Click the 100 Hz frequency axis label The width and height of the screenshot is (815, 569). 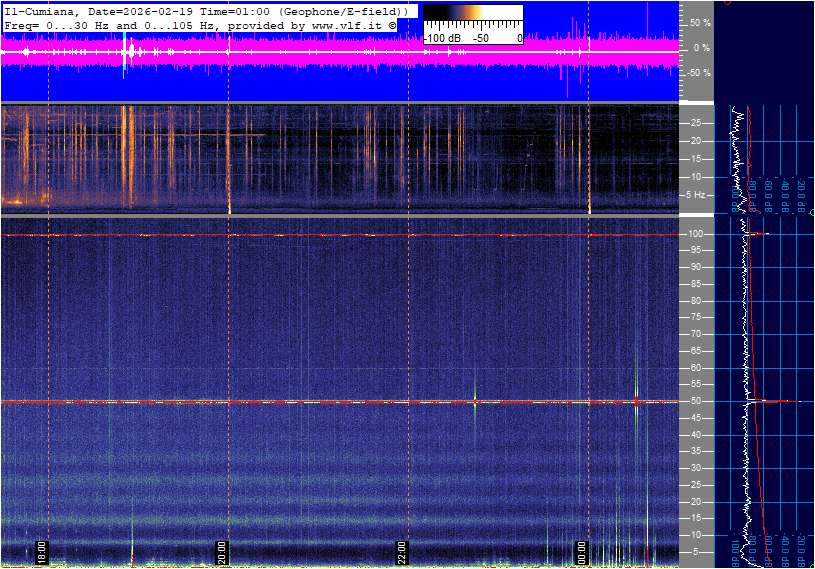(x=695, y=234)
